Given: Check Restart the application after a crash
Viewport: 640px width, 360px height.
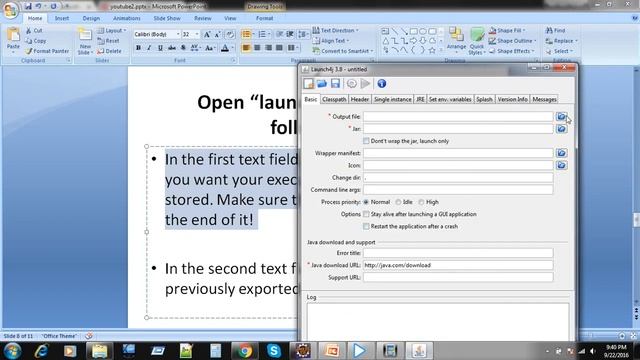Looking at the screenshot, I should (366, 226).
